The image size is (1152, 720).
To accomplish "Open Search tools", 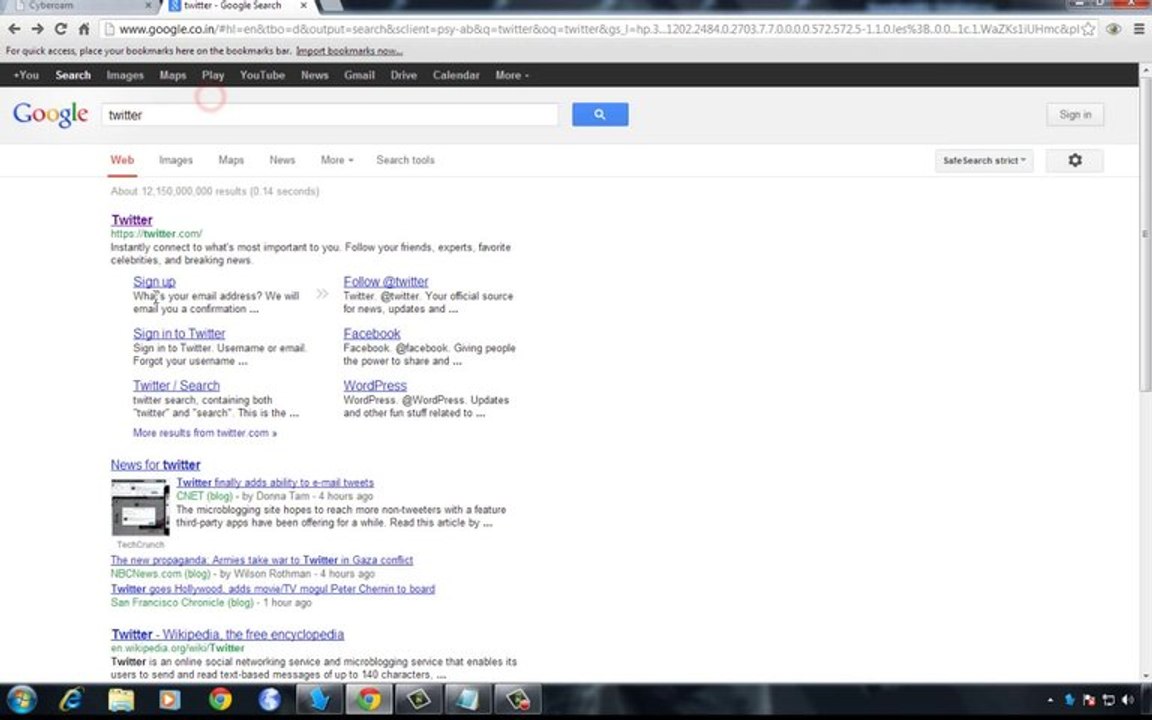I will click(x=405, y=160).
